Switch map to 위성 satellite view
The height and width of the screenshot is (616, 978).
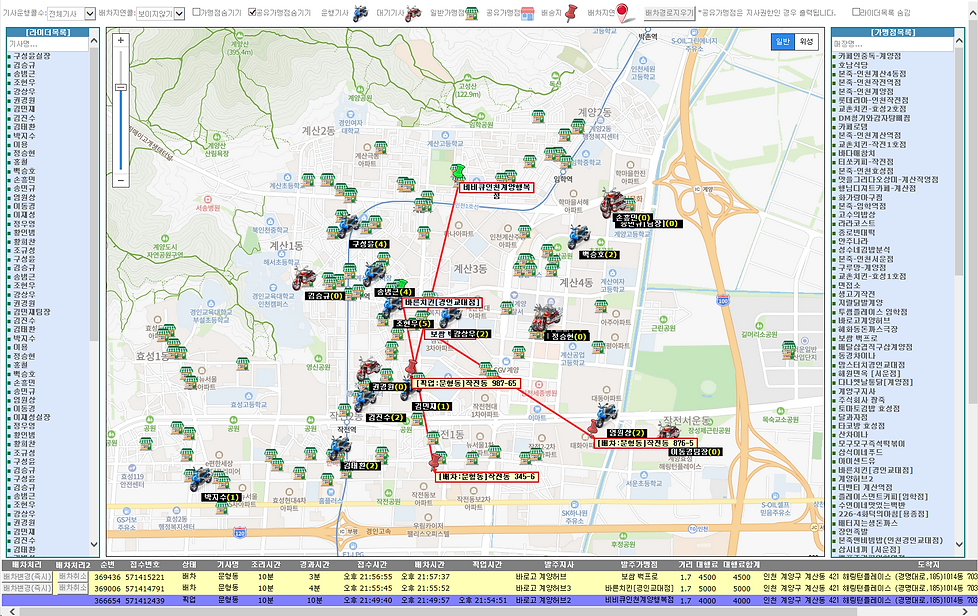[x=806, y=42]
